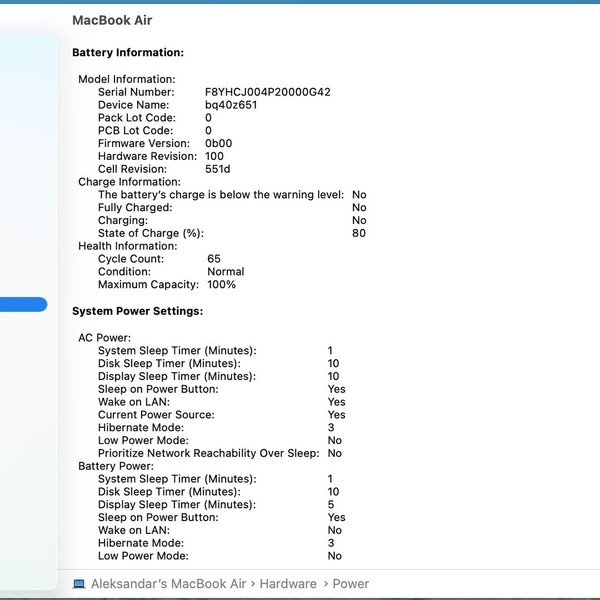Click the Maximum Capacity value 100%
The height and width of the screenshot is (600, 600).
click(221, 285)
